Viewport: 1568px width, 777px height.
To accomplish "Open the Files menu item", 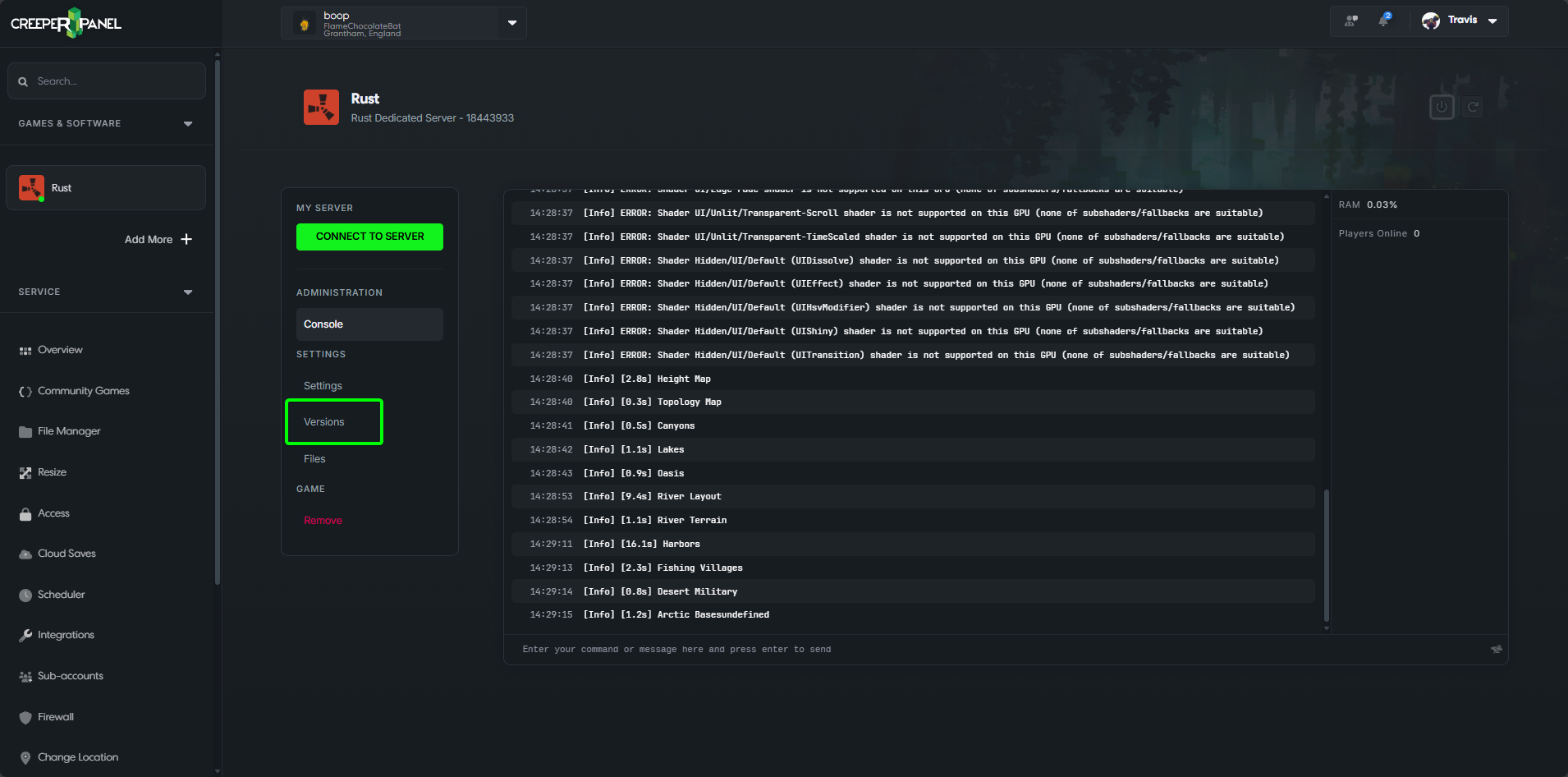I will (314, 459).
